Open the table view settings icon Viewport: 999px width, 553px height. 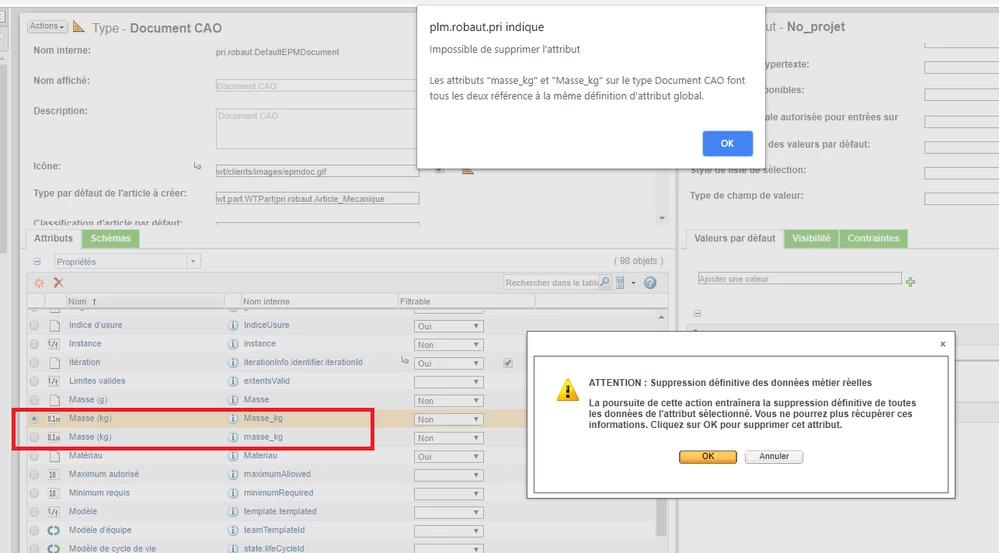coord(620,283)
